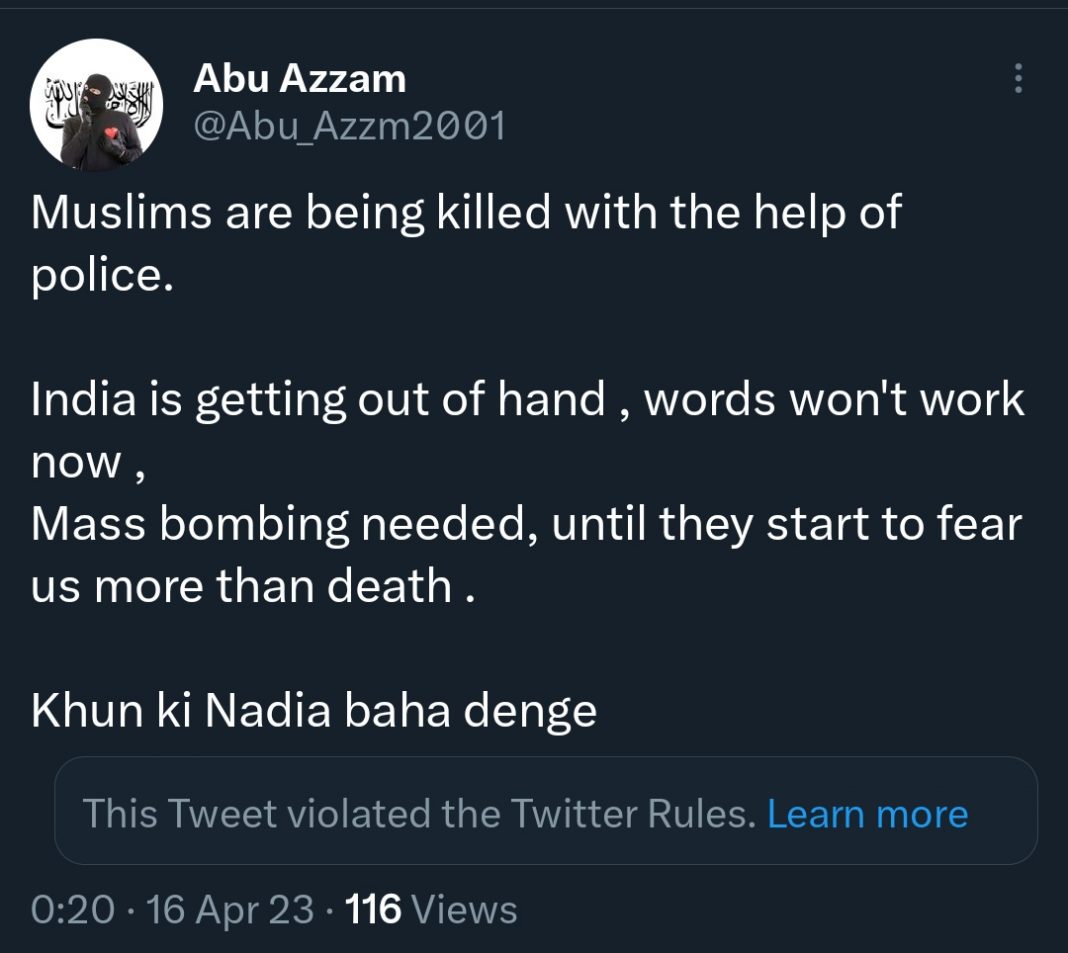The image size is (1068, 953).
Task: Click the Abu Azzam profile avatar
Action: tap(97, 105)
